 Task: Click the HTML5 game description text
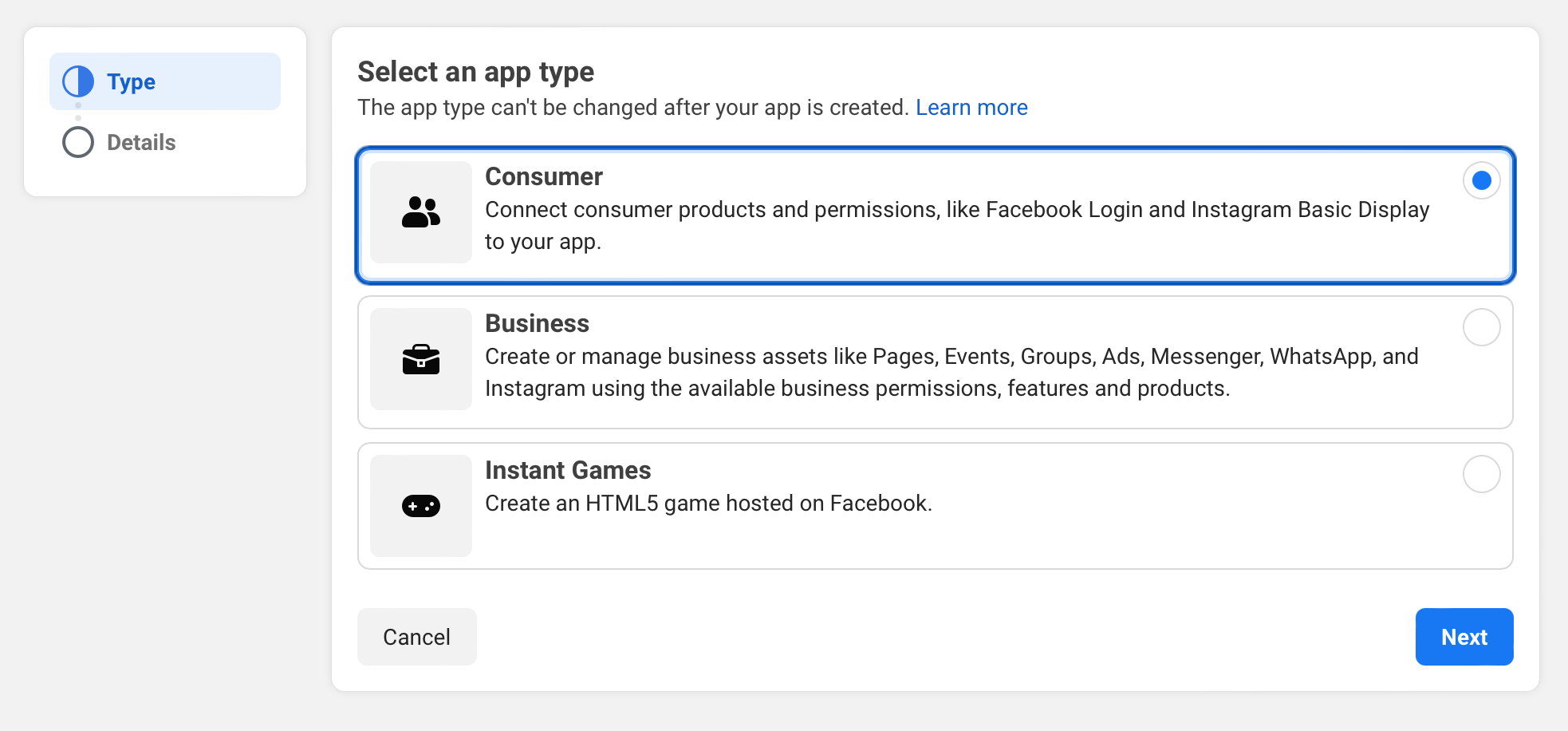point(707,504)
